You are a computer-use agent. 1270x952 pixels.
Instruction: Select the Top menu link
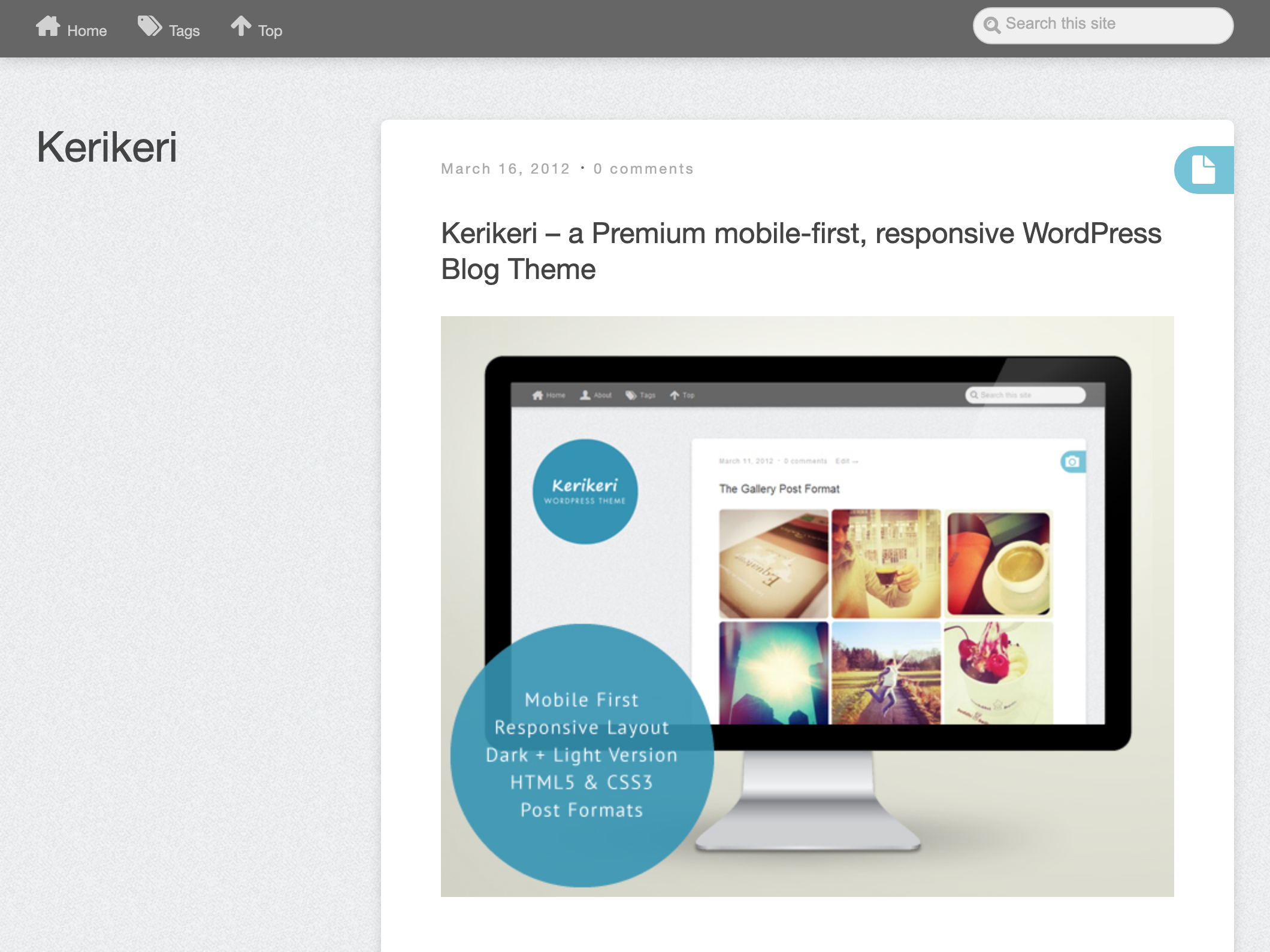click(256, 28)
